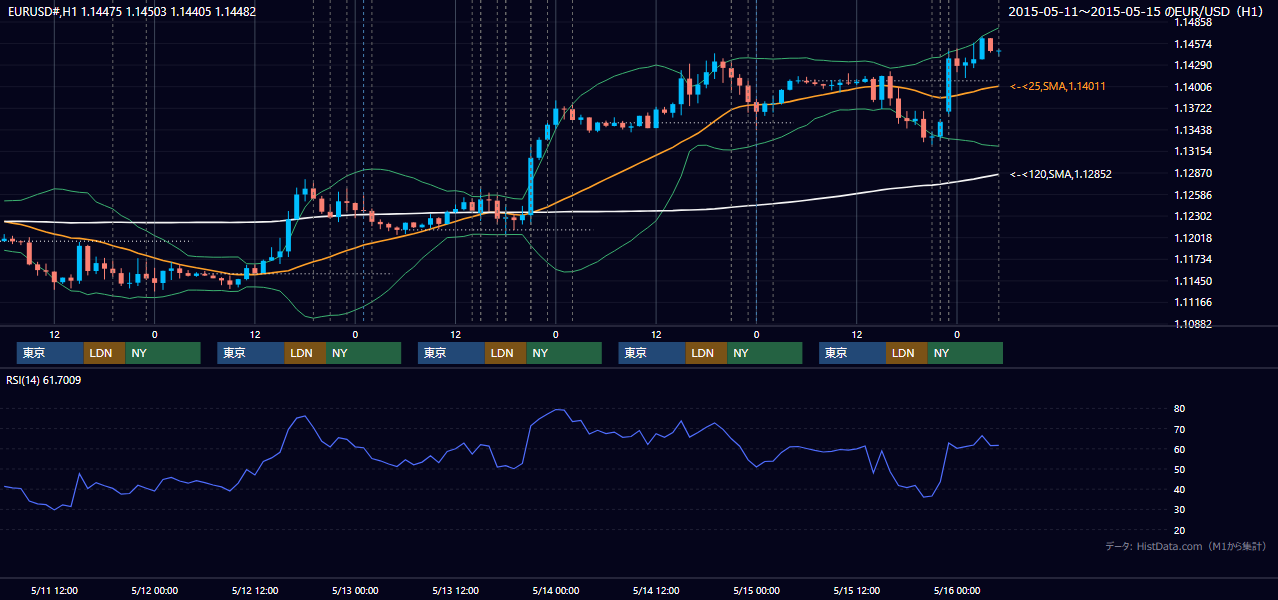This screenshot has width=1278, height=600.
Task: Click the RSI(14) 61.7009 indicator label
Action: pyautogui.click(x=44, y=380)
